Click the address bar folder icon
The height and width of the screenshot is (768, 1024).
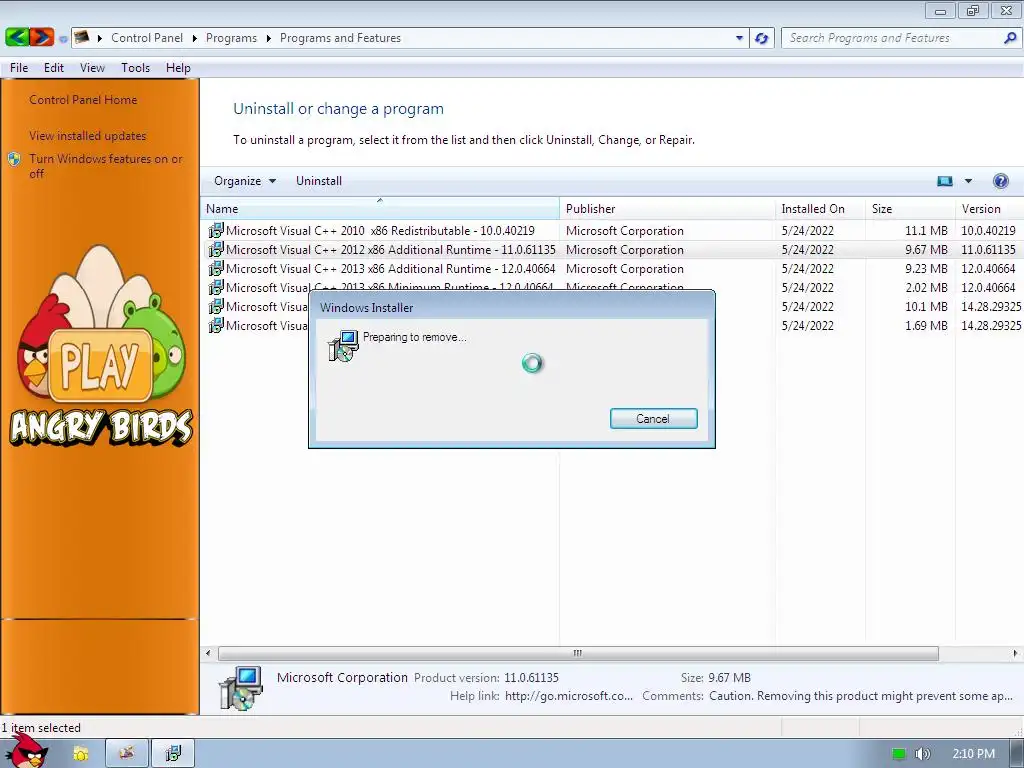point(82,37)
